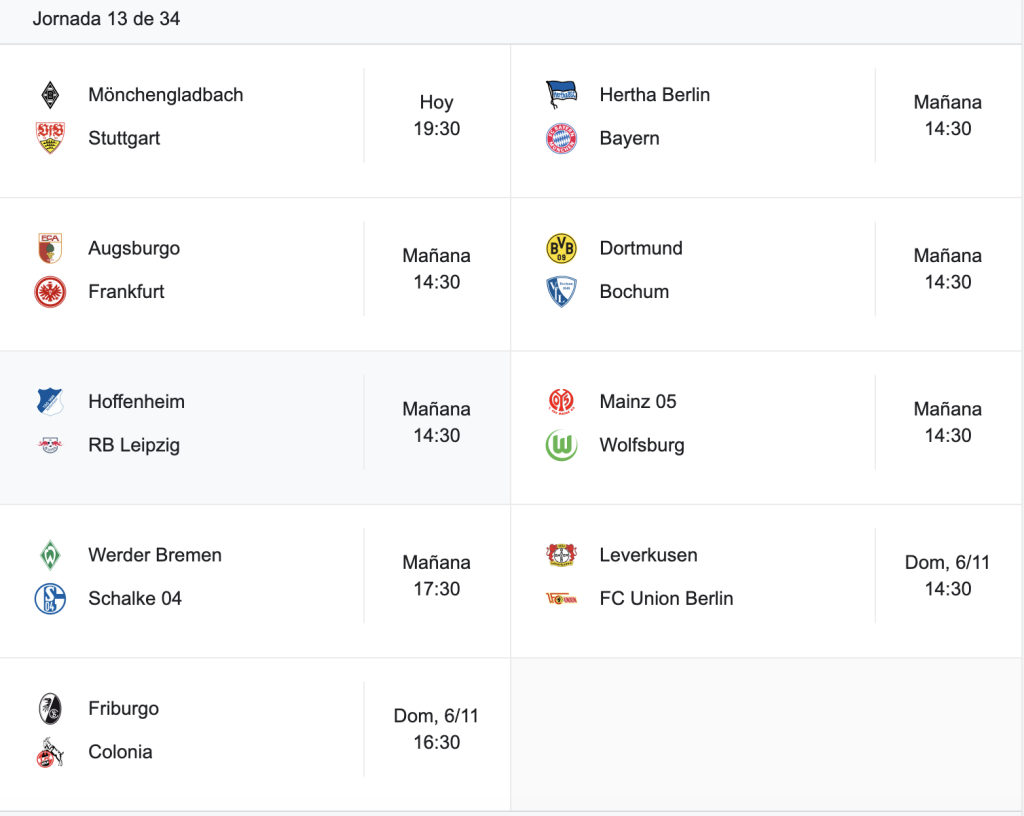Viewport: 1024px width, 816px height.
Task: Select the Eintracht Frankfurt eagle crest
Action: click(50, 292)
